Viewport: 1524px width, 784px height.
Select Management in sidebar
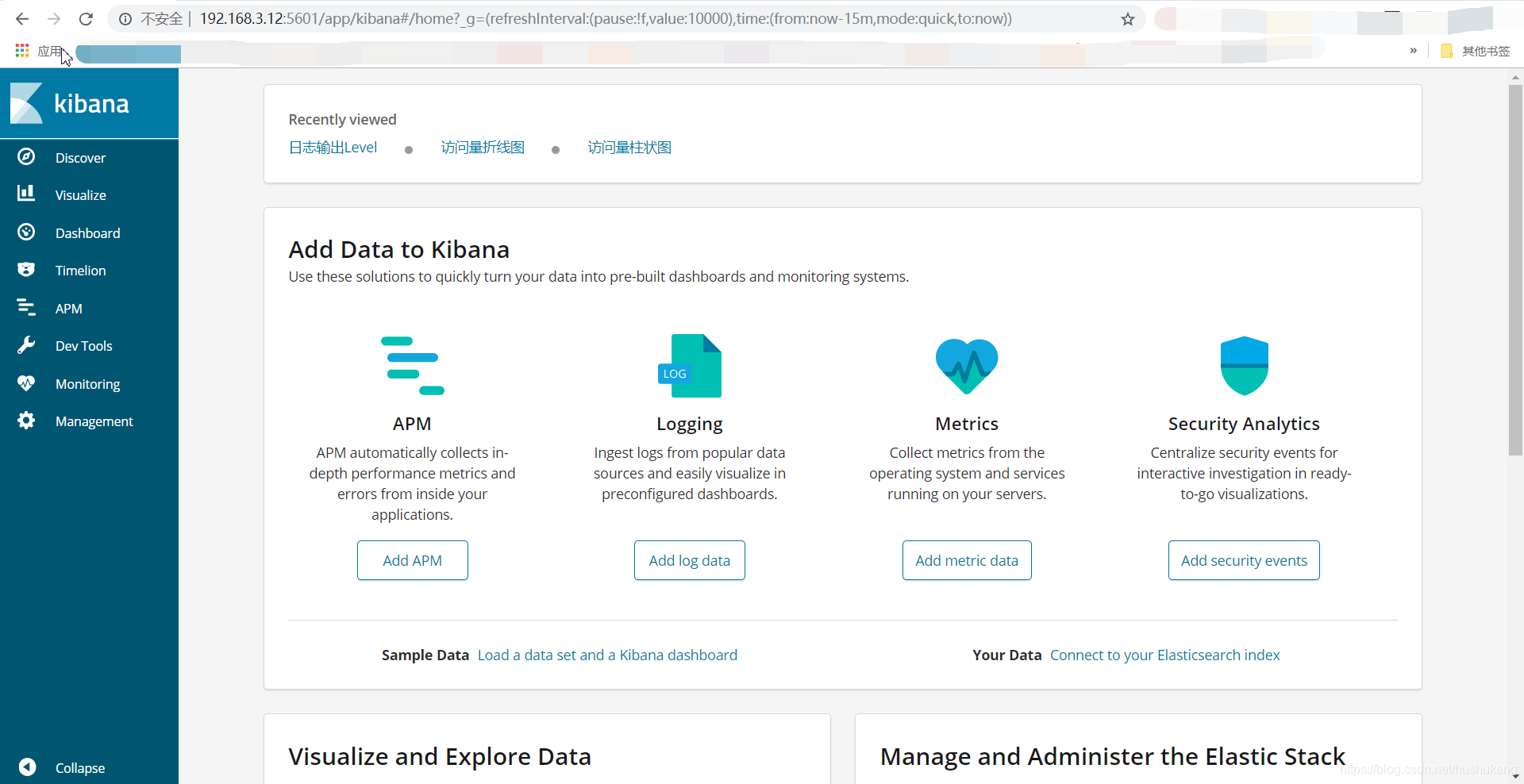(x=94, y=421)
